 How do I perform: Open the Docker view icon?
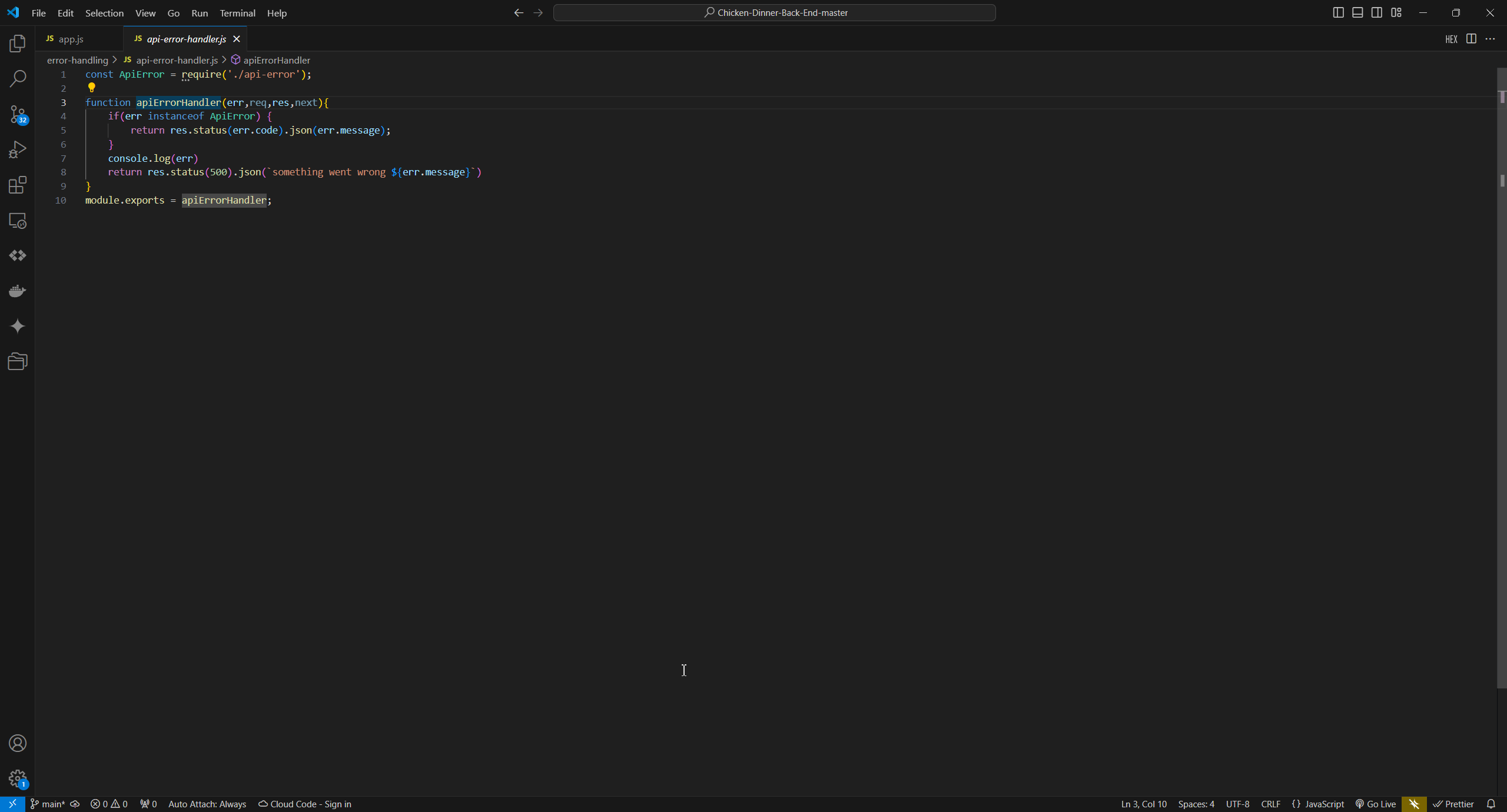click(x=18, y=291)
